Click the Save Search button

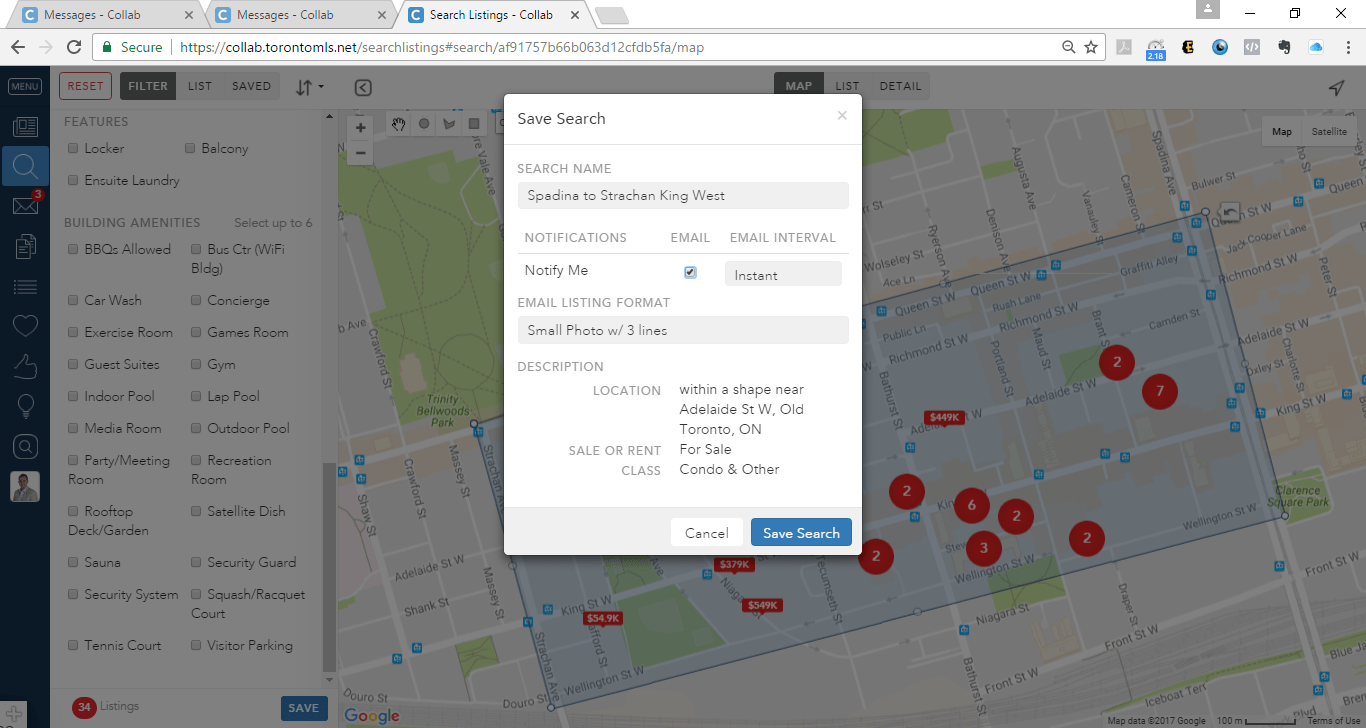tap(801, 533)
